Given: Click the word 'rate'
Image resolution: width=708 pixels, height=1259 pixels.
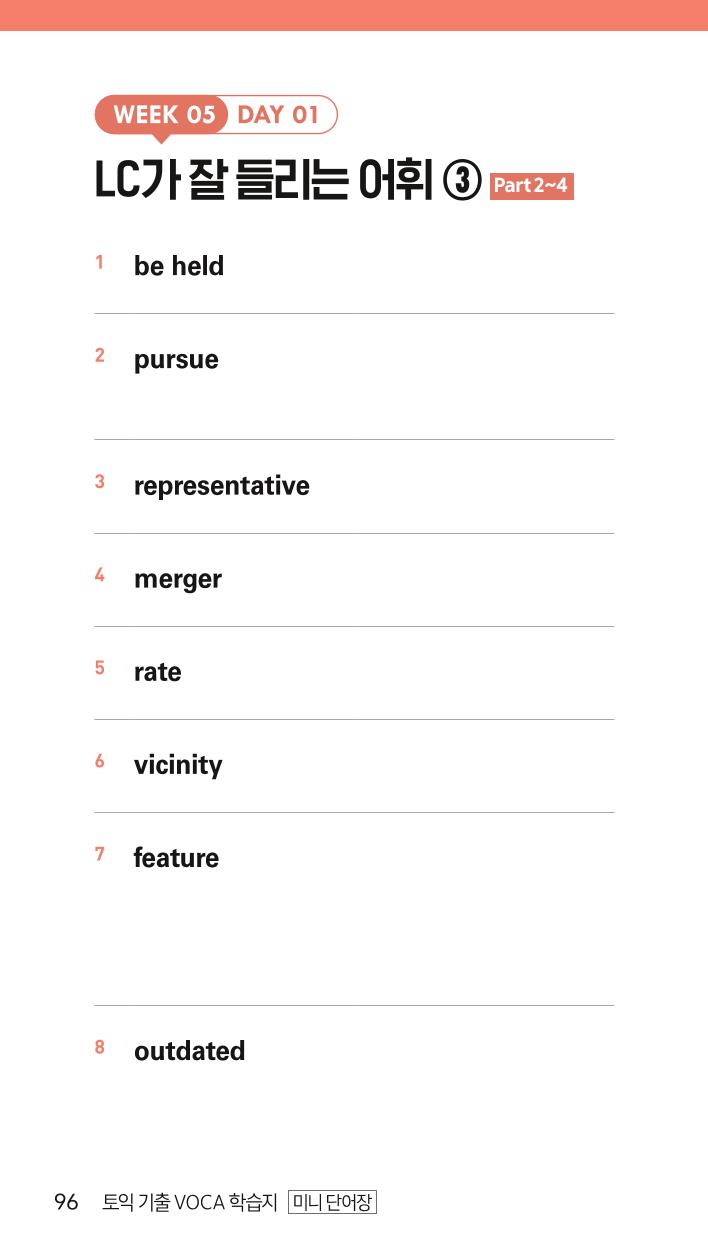Looking at the screenshot, I should click(x=158, y=672).
